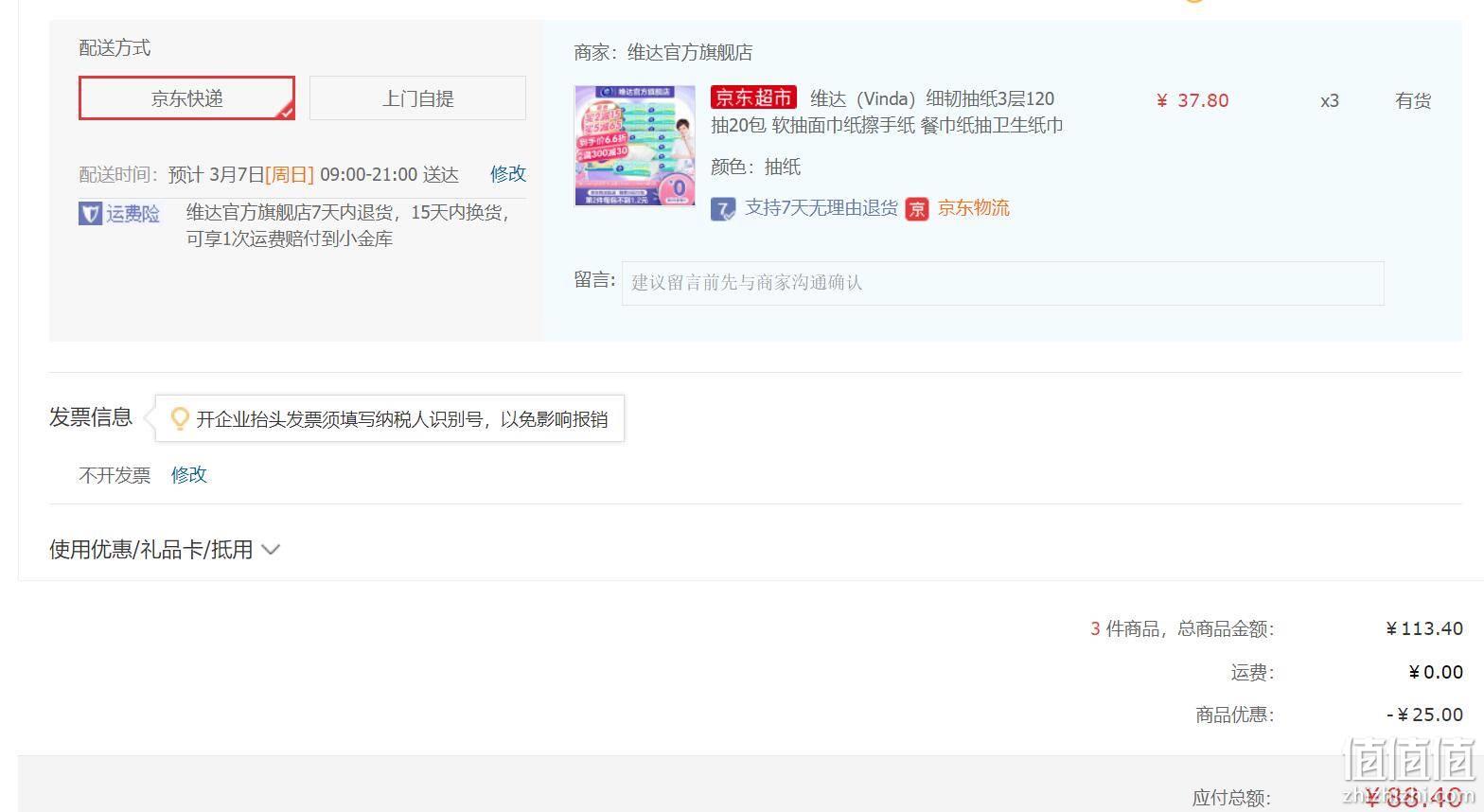Click 颜色: 抽纸 attribute text
This screenshot has height=812, width=1484.
coord(756,168)
